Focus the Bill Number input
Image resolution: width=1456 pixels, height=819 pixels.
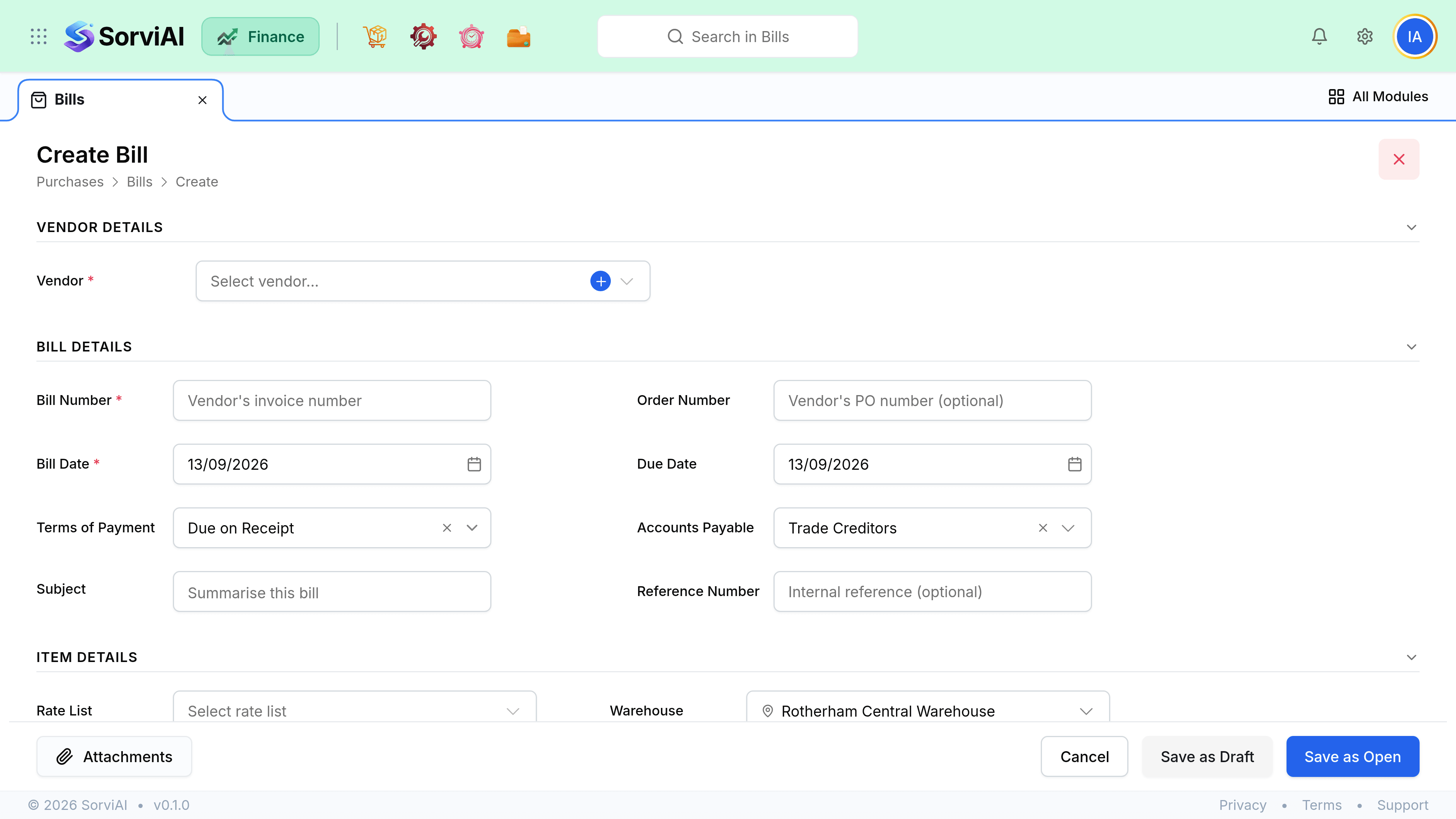(x=332, y=400)
